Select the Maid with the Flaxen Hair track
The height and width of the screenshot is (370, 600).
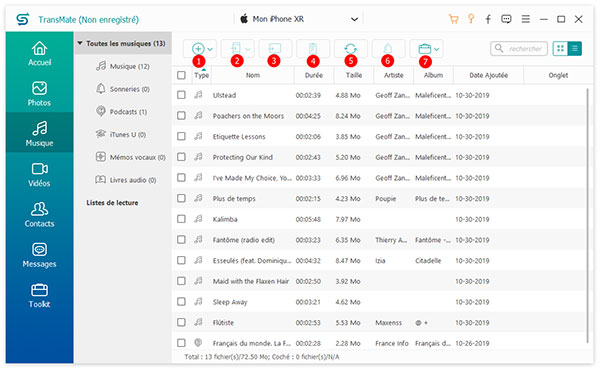pyautogui.click(x=251, y=281)
